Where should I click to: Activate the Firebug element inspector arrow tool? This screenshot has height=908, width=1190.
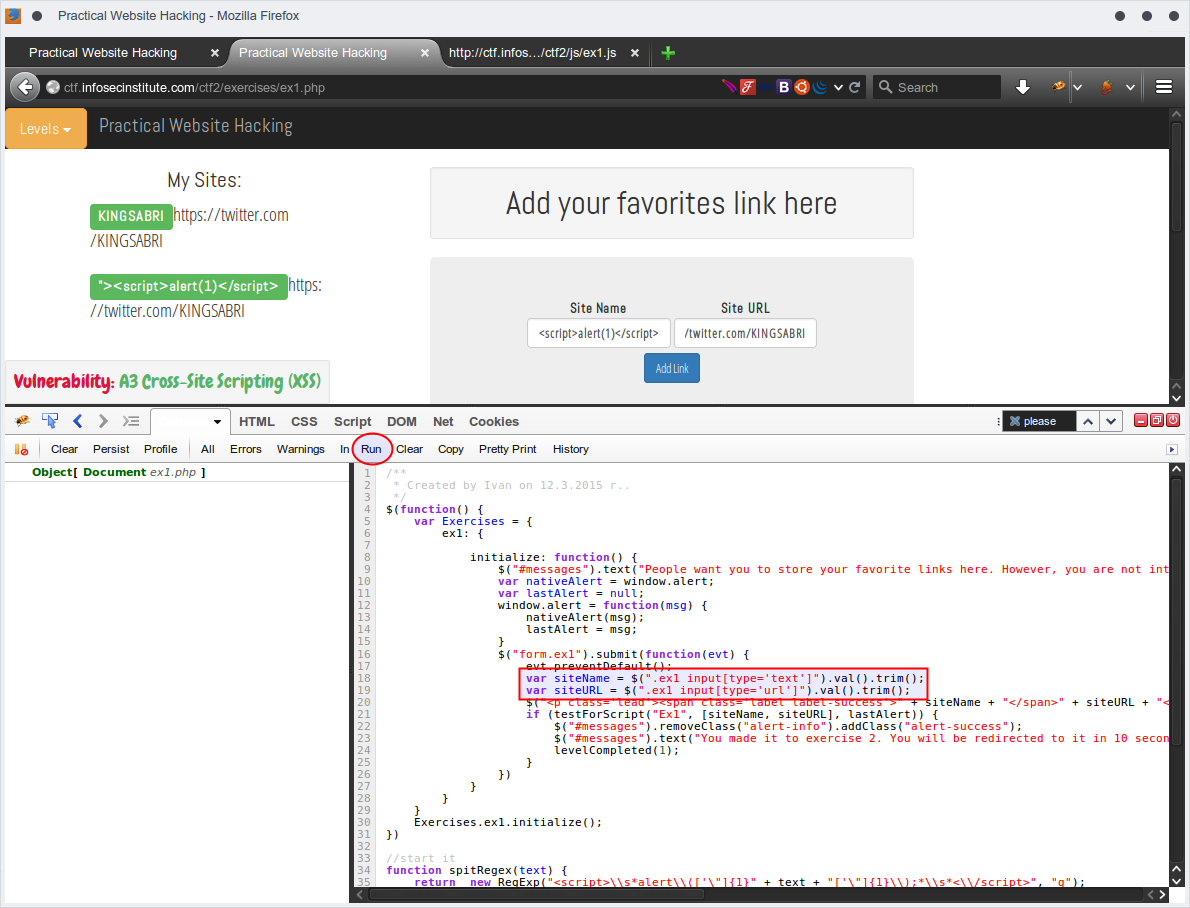pos(50,421)
